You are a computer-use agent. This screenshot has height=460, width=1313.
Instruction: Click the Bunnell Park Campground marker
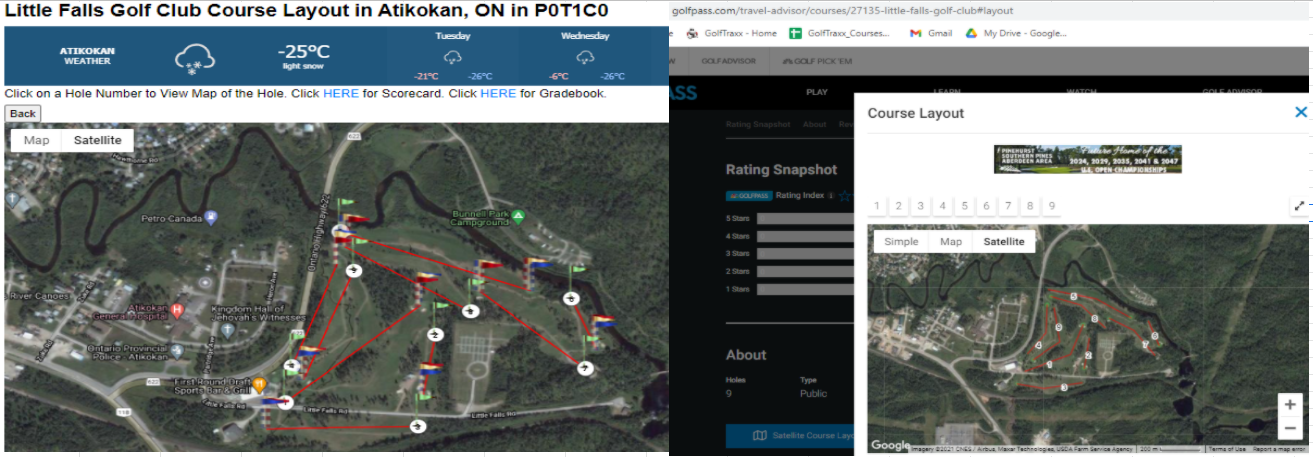coord(519,215)
